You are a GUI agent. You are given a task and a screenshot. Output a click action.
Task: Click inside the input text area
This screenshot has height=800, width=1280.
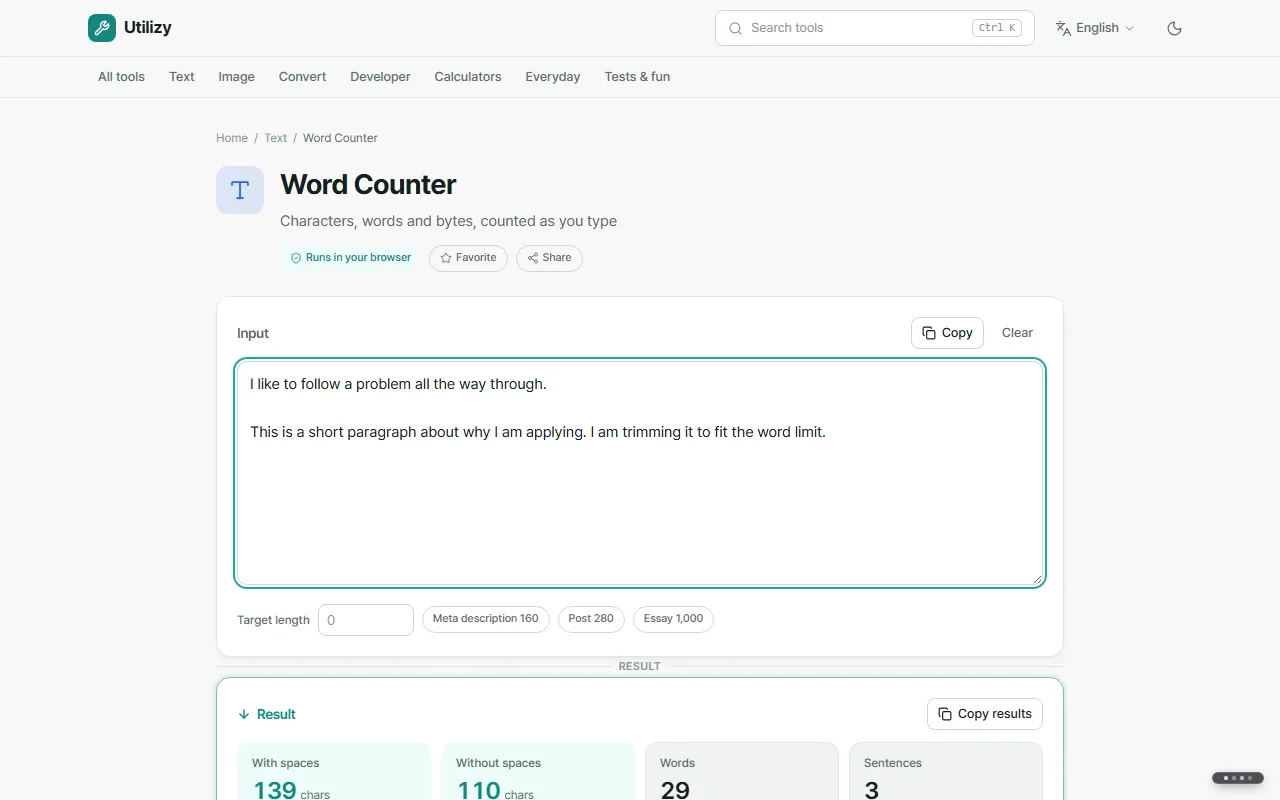click(x=640, y=473)
